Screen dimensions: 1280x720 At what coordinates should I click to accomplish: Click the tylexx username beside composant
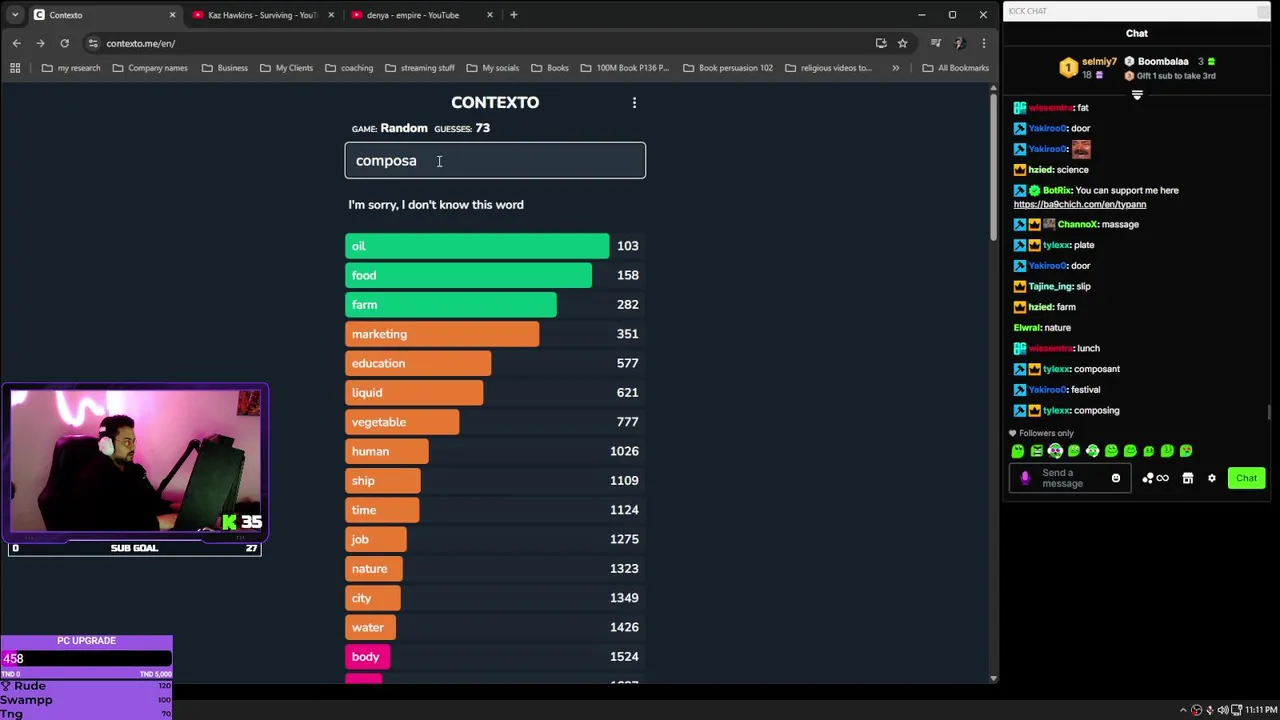click(1056, 369)
